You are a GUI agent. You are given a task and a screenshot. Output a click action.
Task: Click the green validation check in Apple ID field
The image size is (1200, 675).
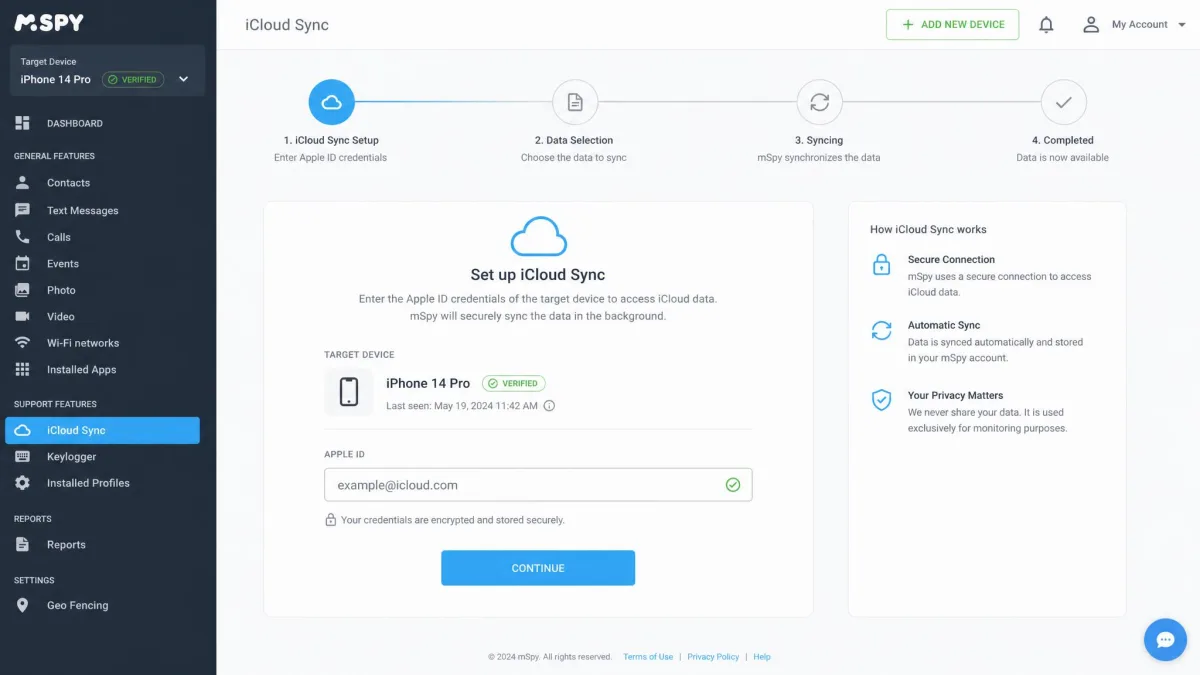click(733, 485)
